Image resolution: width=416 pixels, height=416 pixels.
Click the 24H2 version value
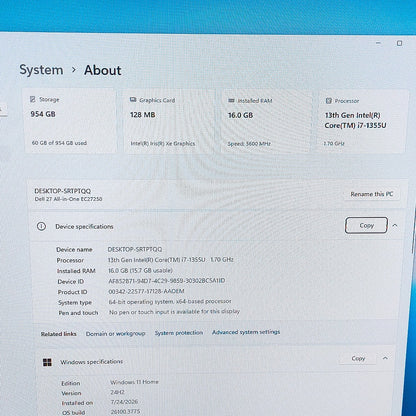click(117, 392)
